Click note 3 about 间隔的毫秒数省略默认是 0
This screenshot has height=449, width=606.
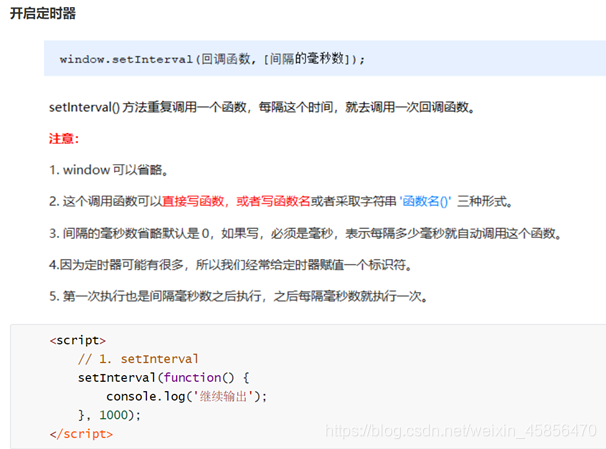(x=305, y=233)
